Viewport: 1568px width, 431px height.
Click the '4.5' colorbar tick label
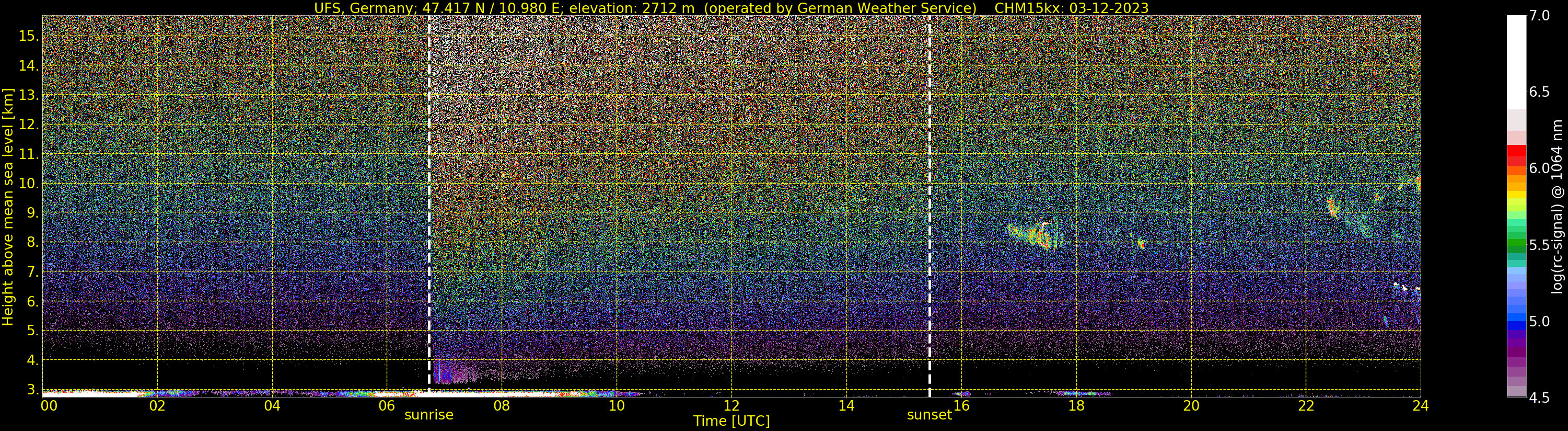[x=1539, y=398]
